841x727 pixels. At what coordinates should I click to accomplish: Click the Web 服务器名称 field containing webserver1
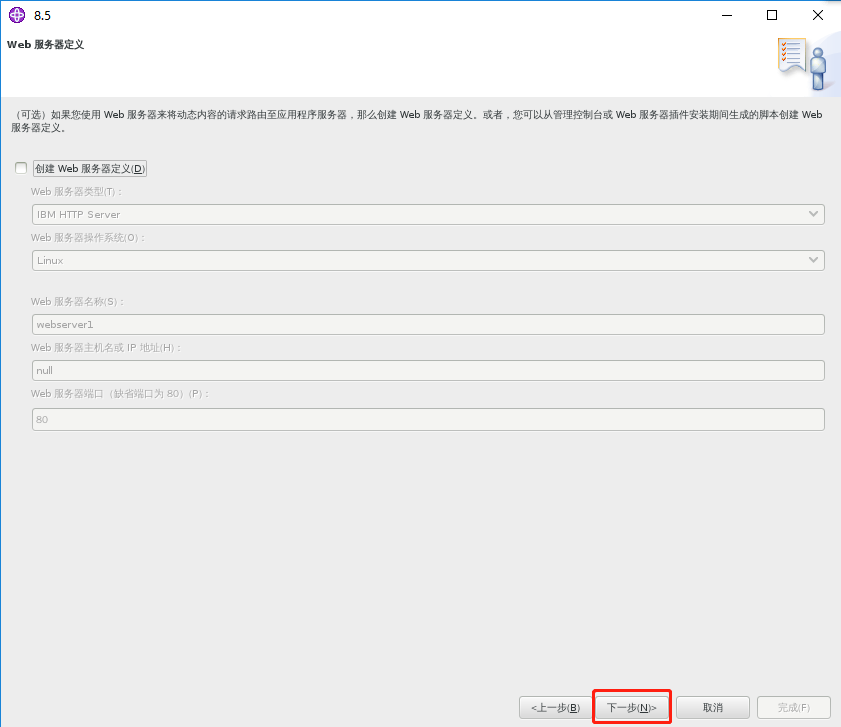[428, 325]
